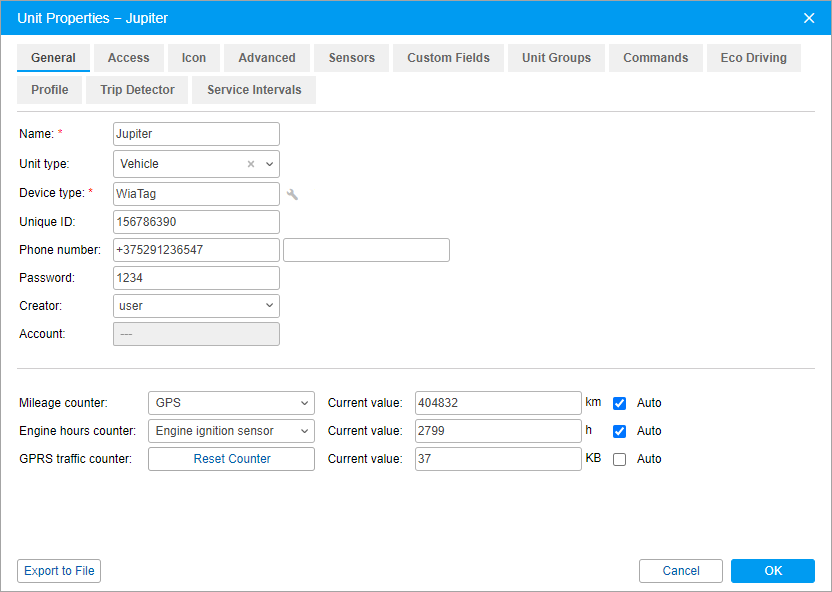Click the Unique ID input field
Viewport: 832px width, 592px height.
click(196, 222)
